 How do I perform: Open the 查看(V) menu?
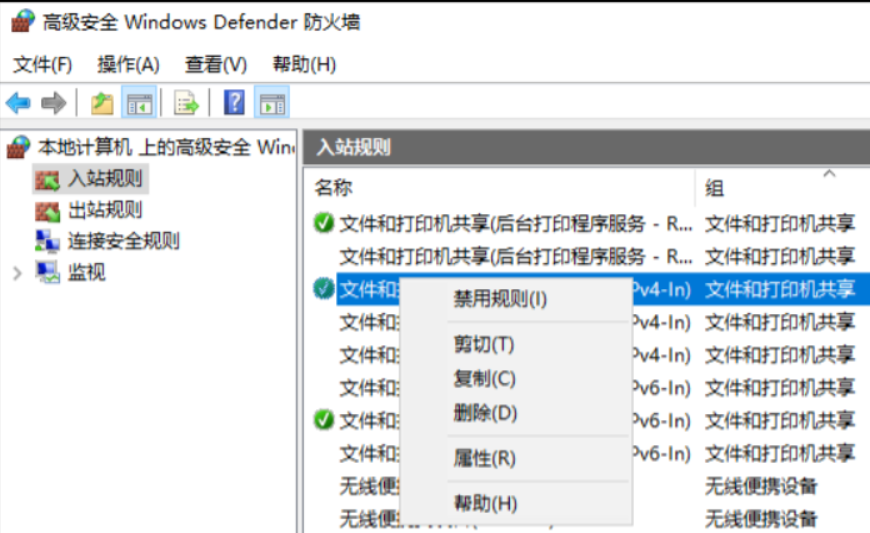(x=216, y=65)
